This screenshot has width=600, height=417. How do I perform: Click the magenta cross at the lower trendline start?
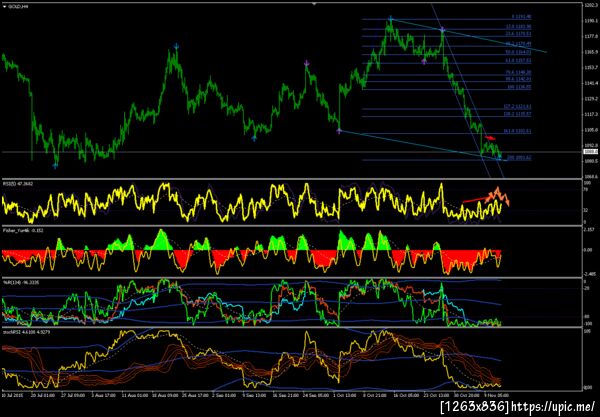339,131
